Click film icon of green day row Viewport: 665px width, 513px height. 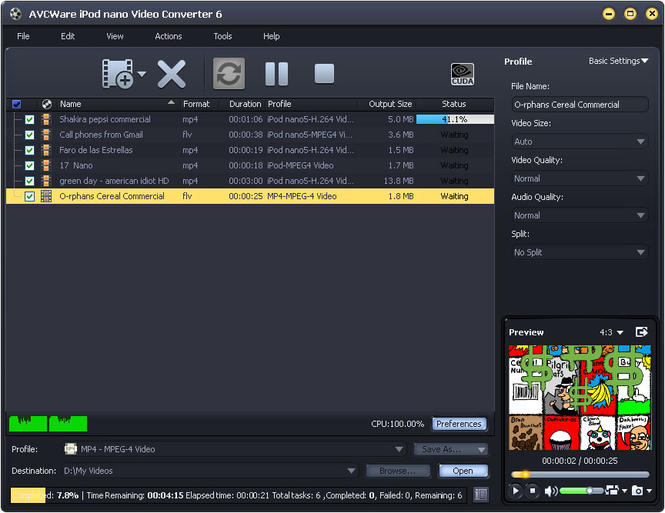(x=46, y=181)
